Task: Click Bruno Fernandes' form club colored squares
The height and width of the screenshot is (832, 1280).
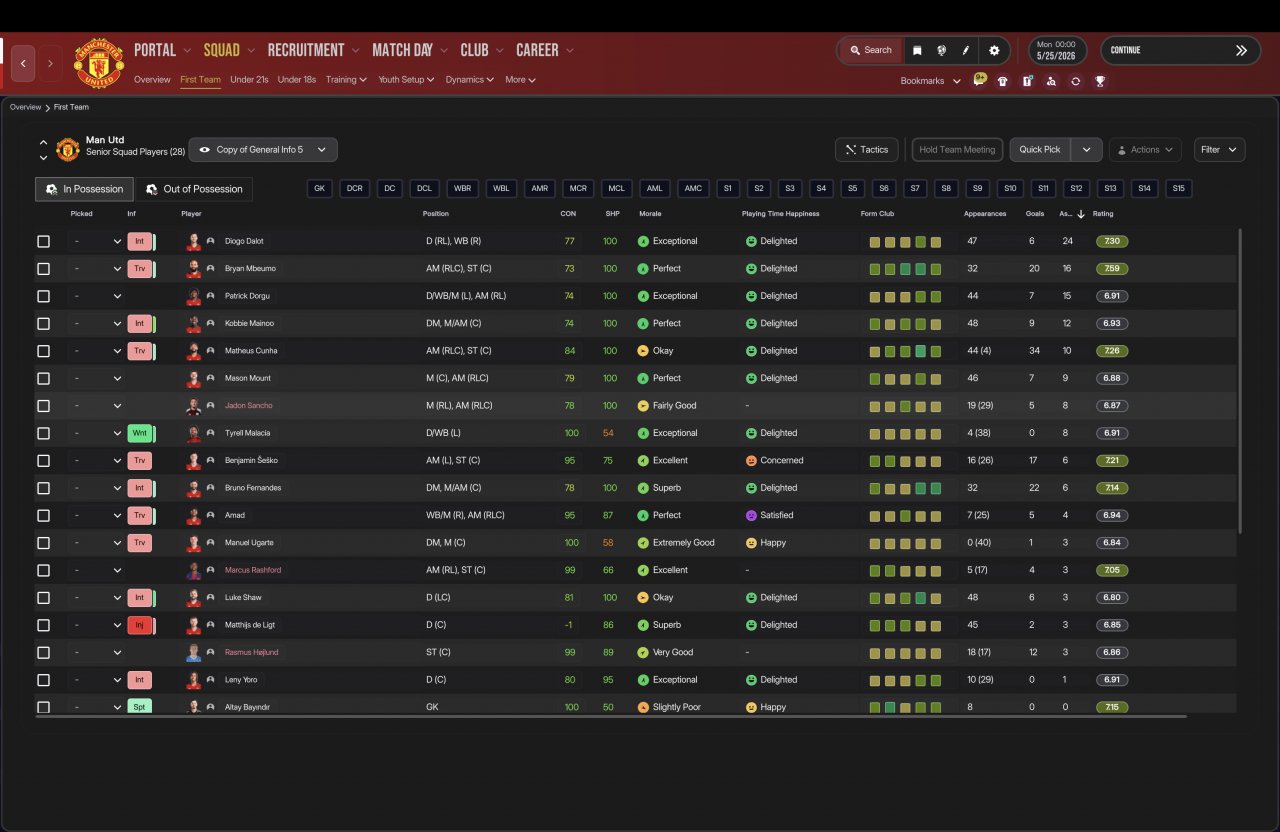Action: coord(905,488)
